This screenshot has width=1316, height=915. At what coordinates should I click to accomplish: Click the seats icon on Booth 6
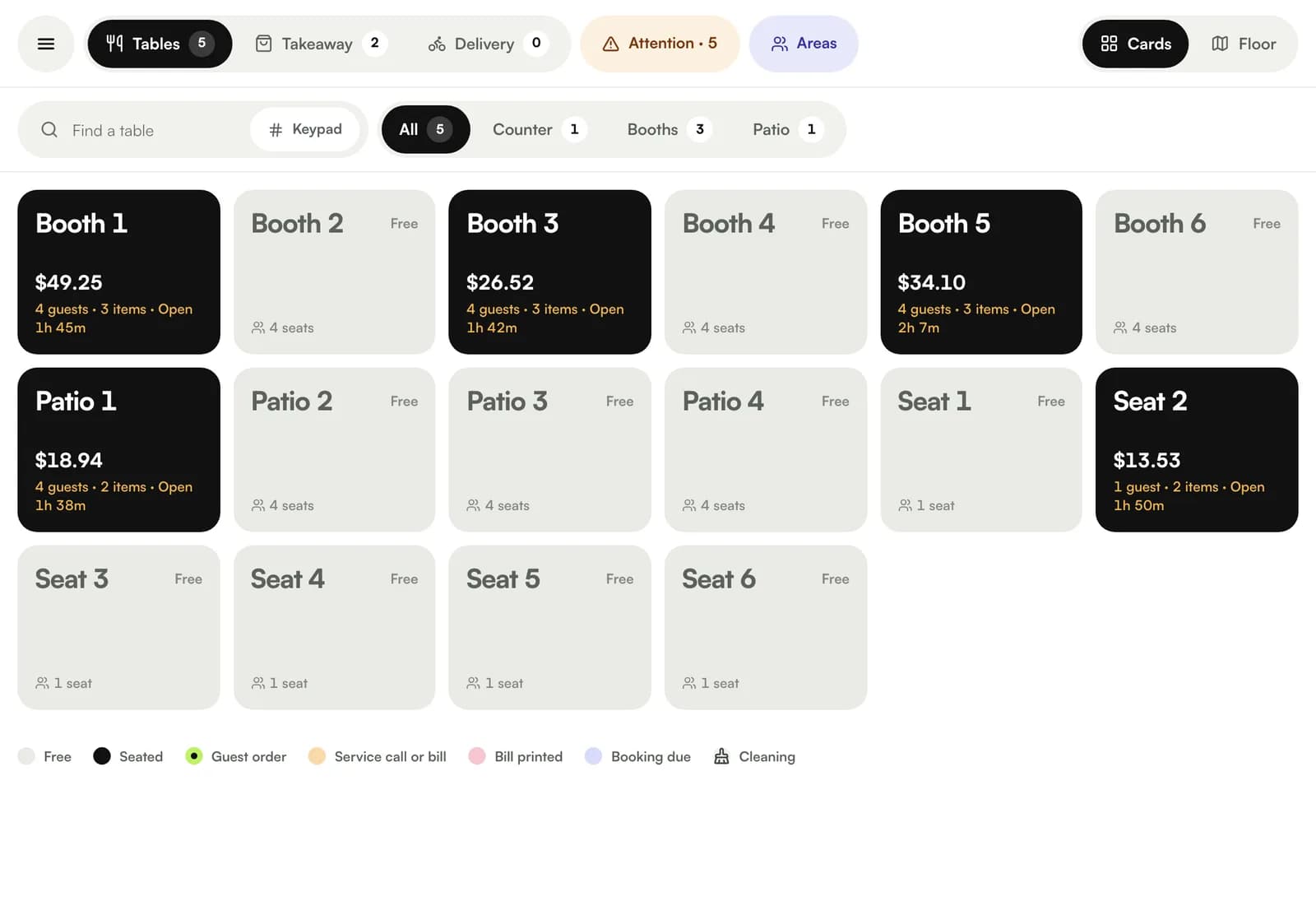(x=1120, y=327)
